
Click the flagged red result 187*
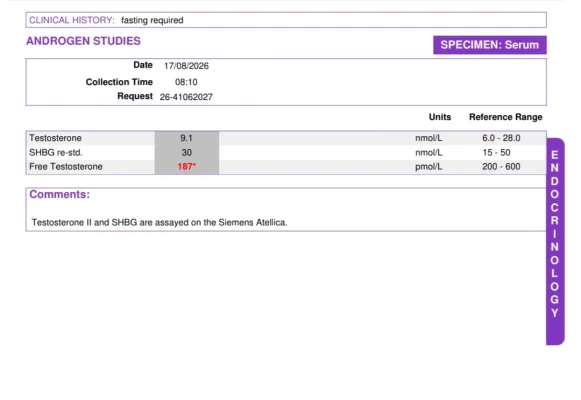tap(186, 167)
